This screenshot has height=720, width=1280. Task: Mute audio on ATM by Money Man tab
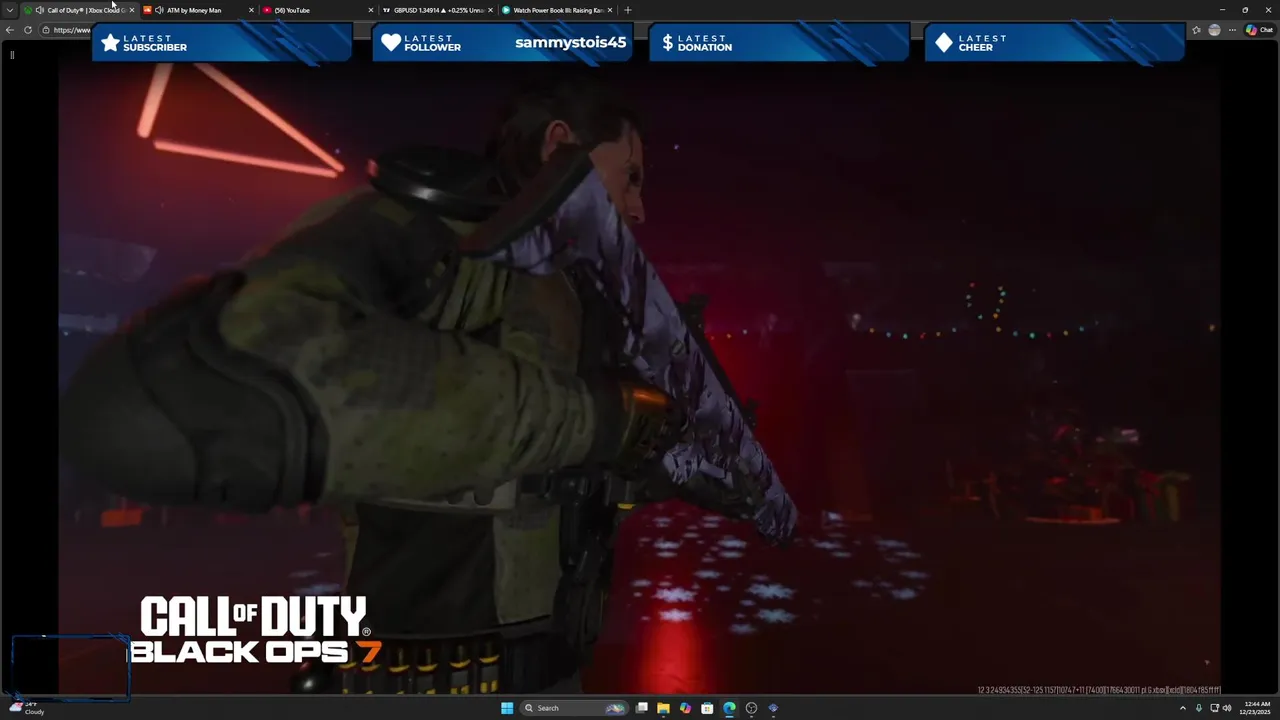click(159, 10)
